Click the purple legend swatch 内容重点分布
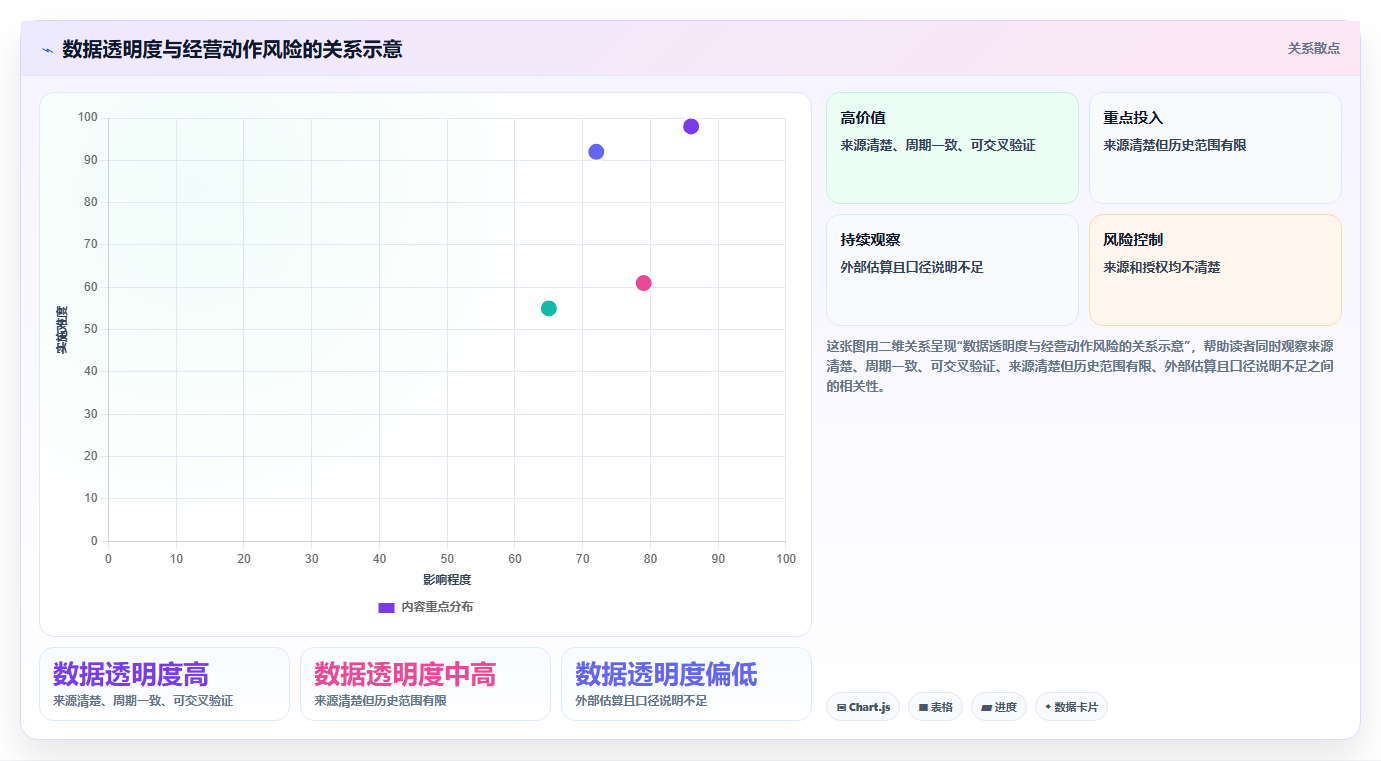1381x761 pixels. point(386,607)
